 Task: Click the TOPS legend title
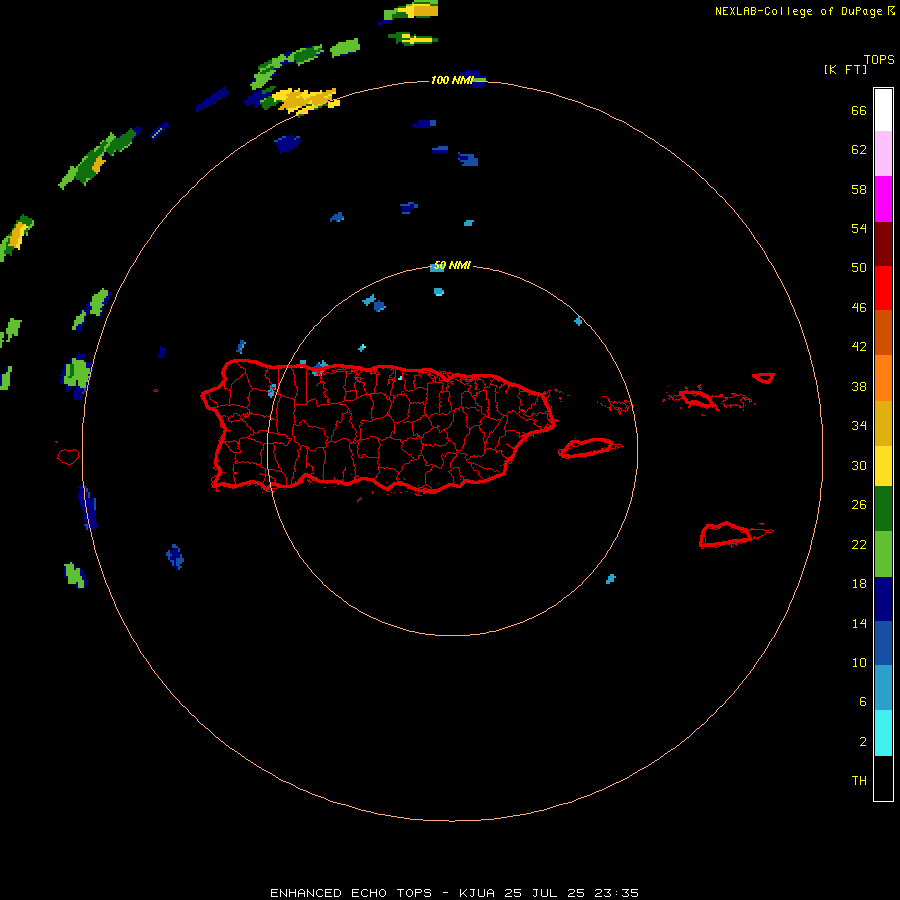coord(879,59)
